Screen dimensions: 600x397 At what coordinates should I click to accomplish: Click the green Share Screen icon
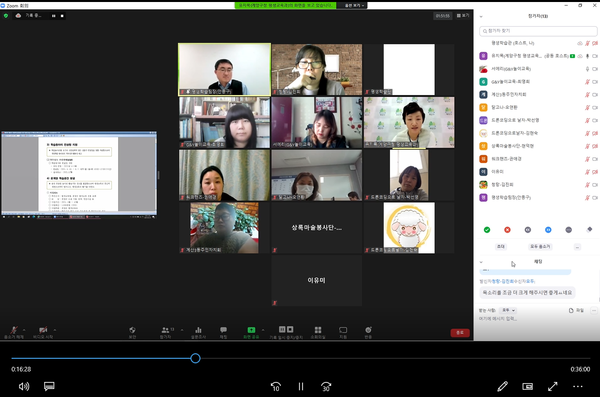251,330
